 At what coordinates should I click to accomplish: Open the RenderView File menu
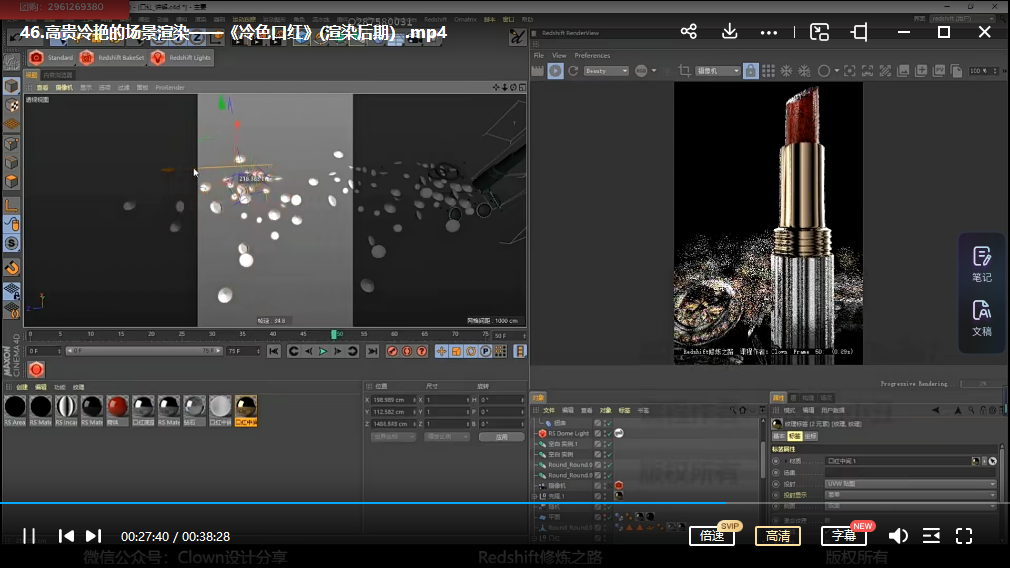coord(538,55)
